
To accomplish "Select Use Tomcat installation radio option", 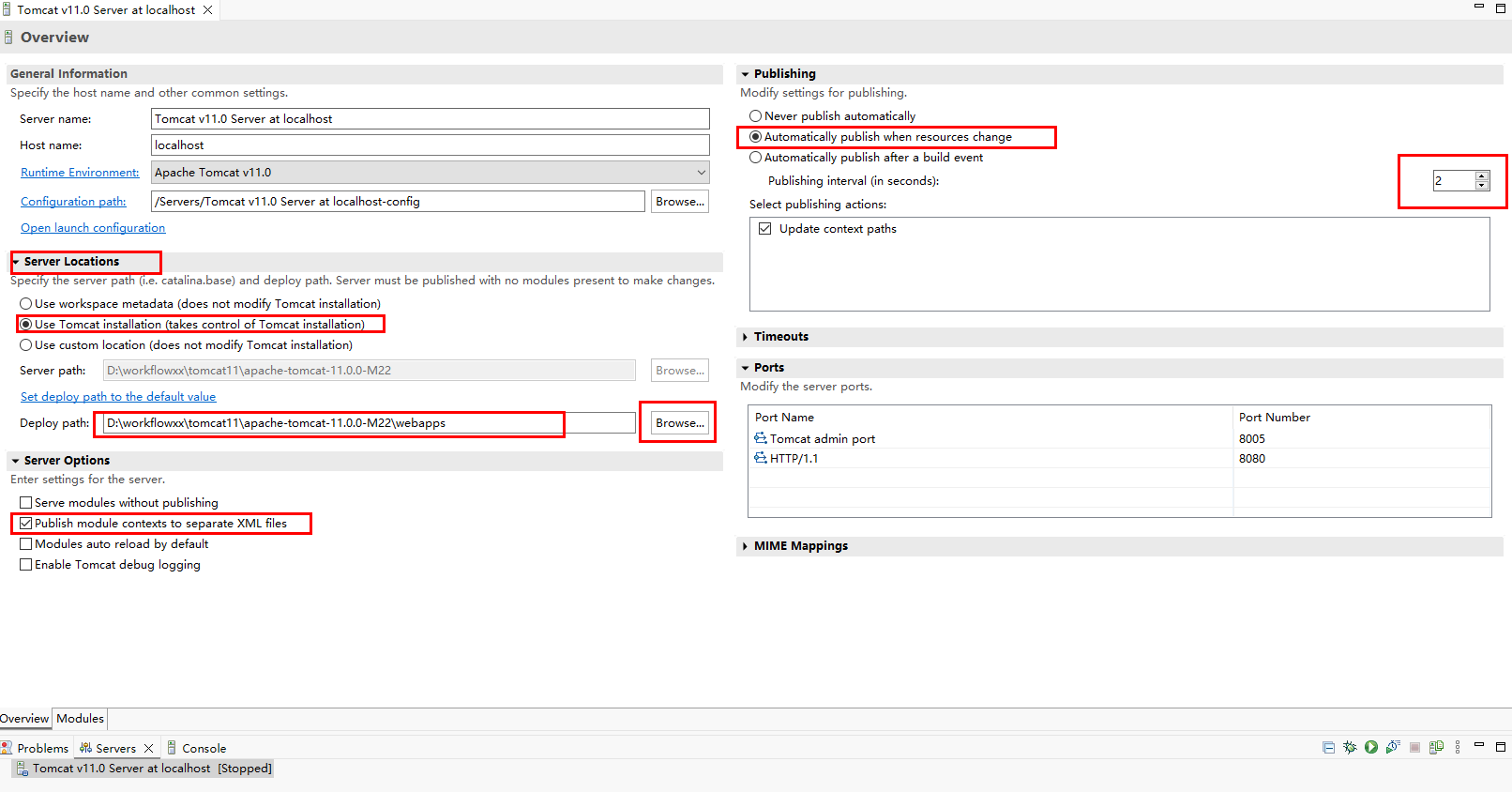I will [26, 325].
